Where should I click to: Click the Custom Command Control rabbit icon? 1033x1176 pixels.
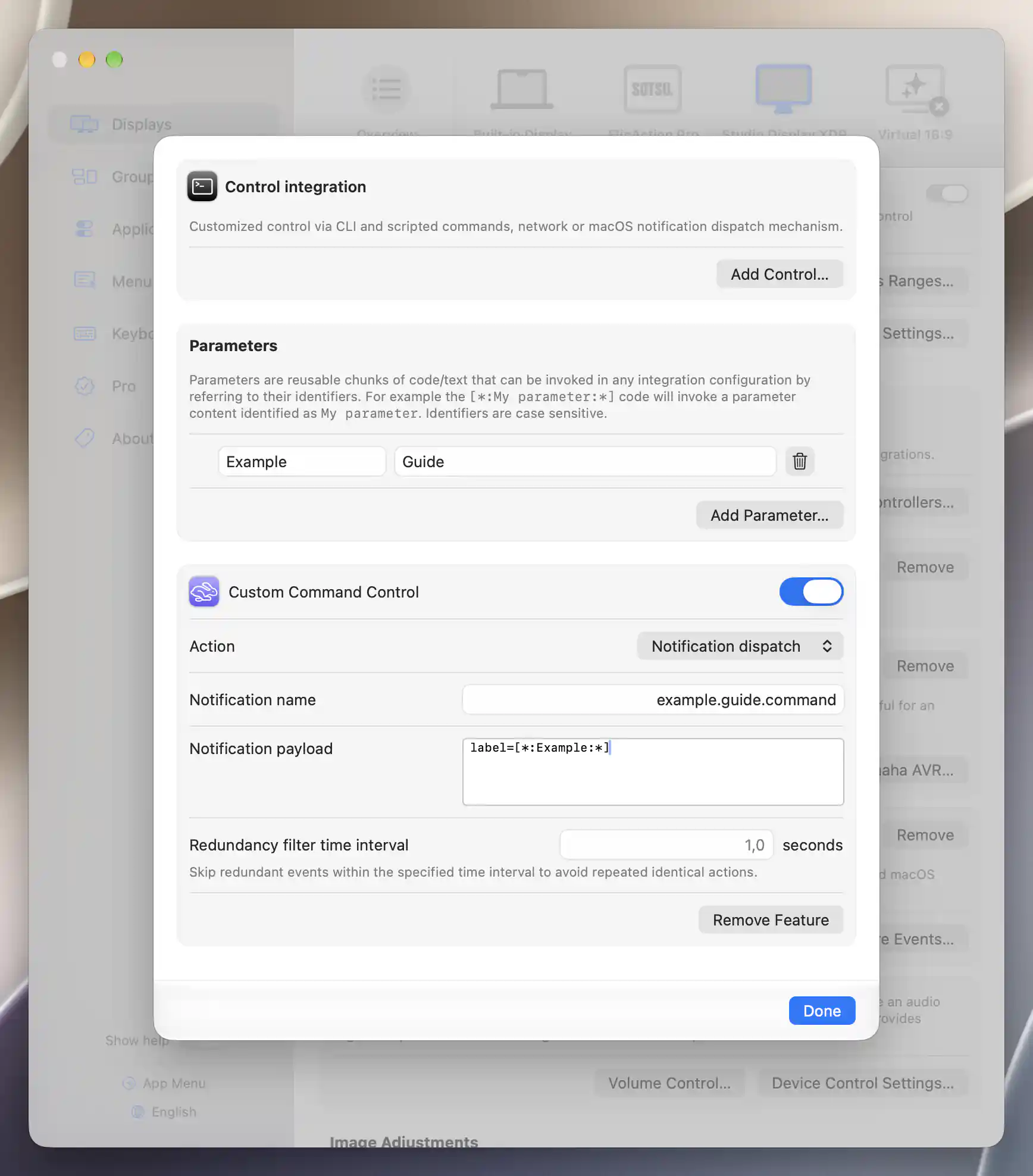[x=204, y=592]
